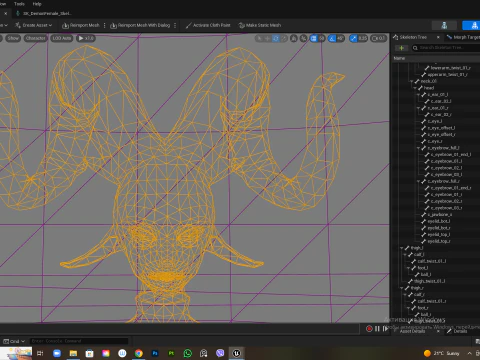Click the blue Mesh mode icon
This screenshot has width=480, height=360.
475,25
